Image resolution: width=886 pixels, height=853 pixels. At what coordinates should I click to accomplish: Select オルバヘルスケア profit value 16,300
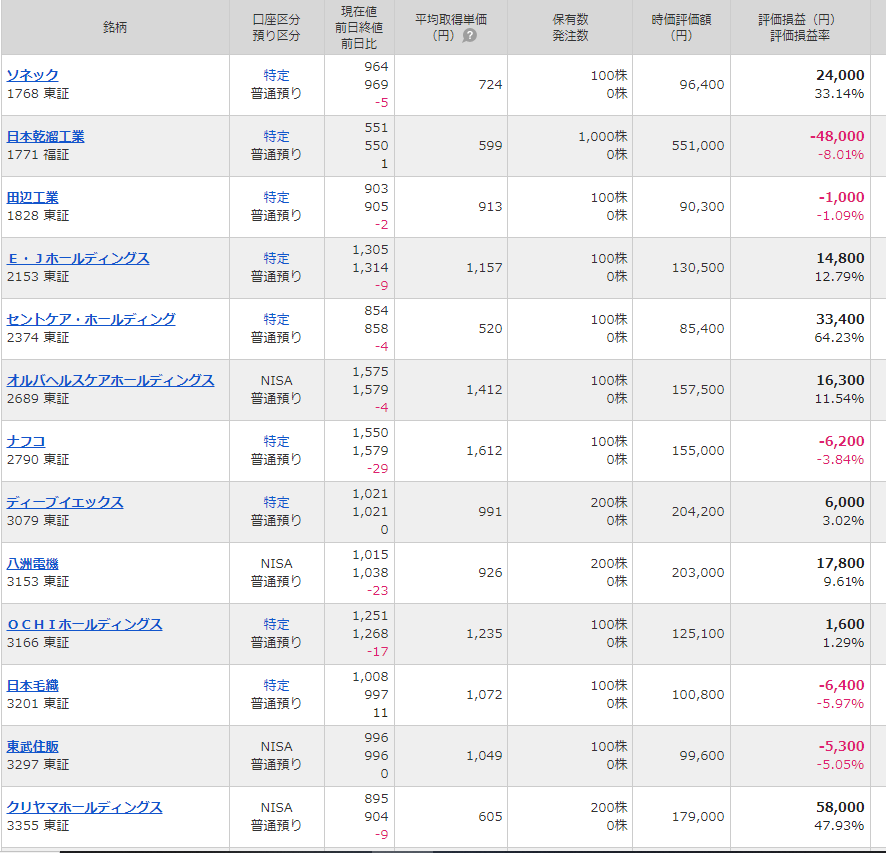[x=840, y=380]
